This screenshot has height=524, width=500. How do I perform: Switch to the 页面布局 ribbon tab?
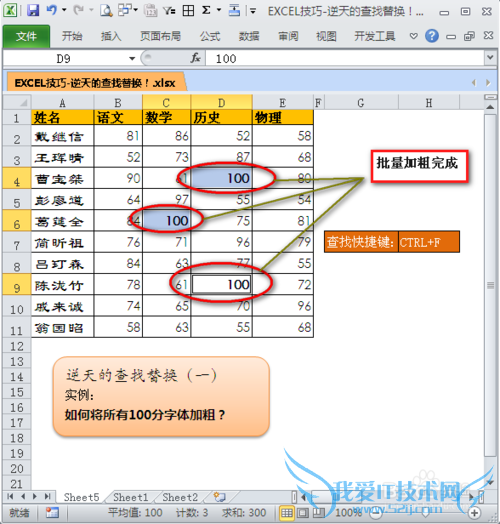160,36
